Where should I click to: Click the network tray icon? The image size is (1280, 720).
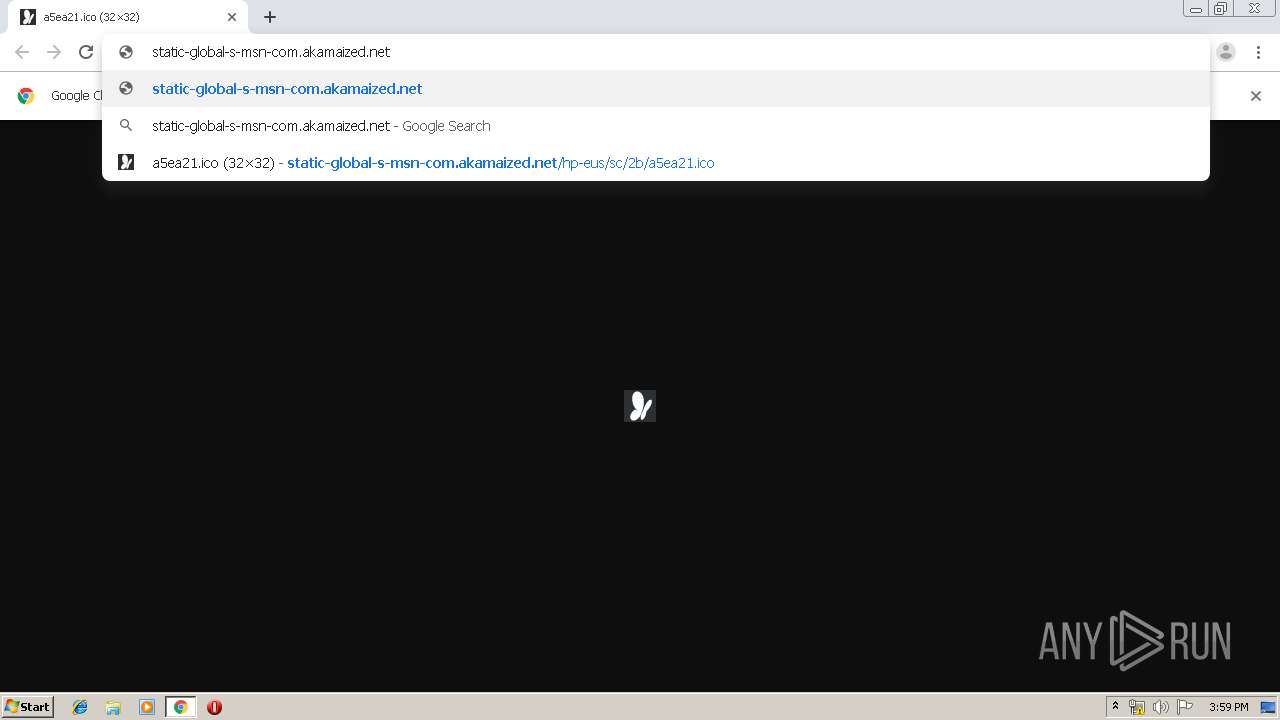pyautogui.click(x=1137, y=707)
